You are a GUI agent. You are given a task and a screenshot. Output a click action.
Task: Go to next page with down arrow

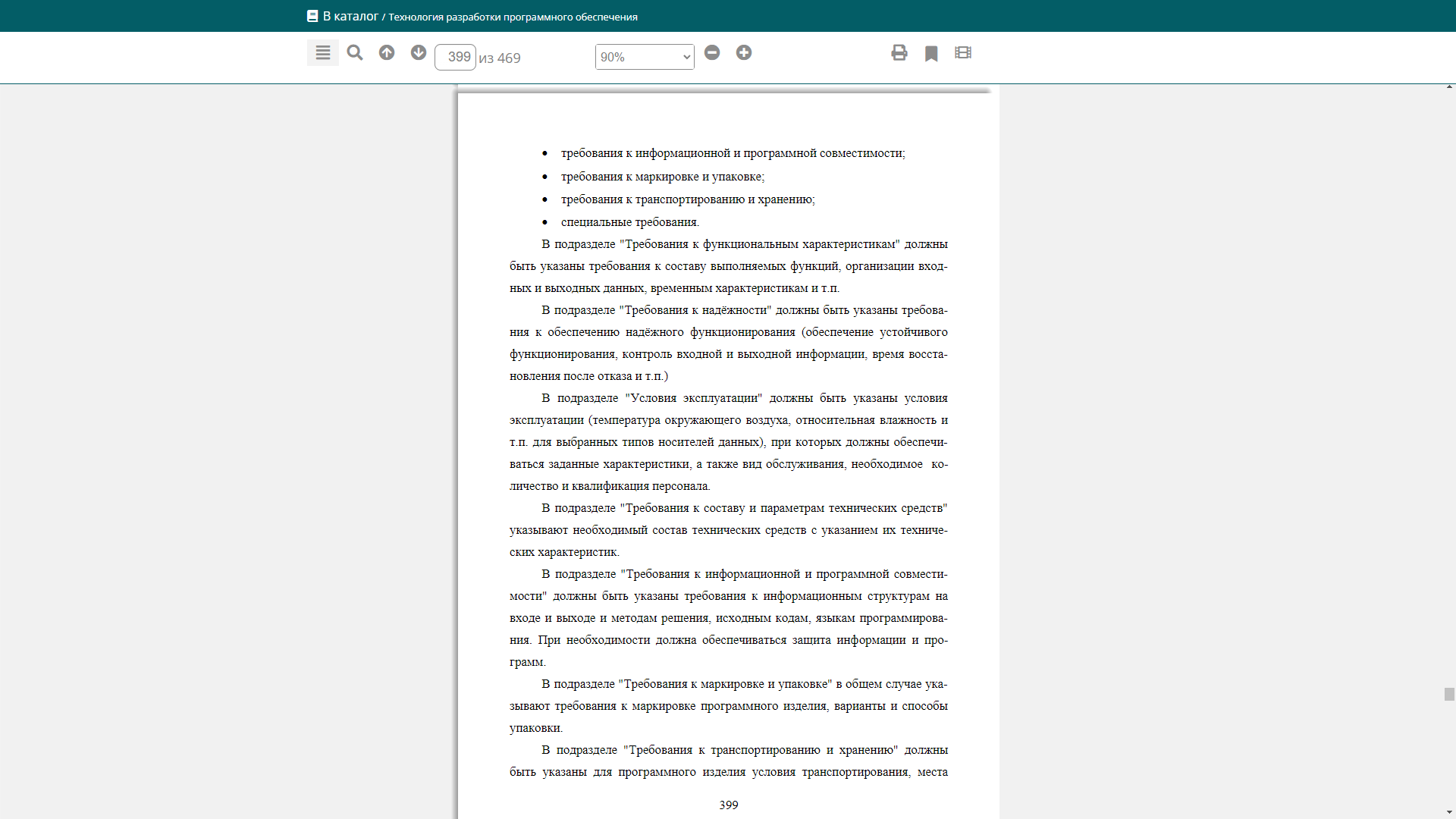pos(419,52)
